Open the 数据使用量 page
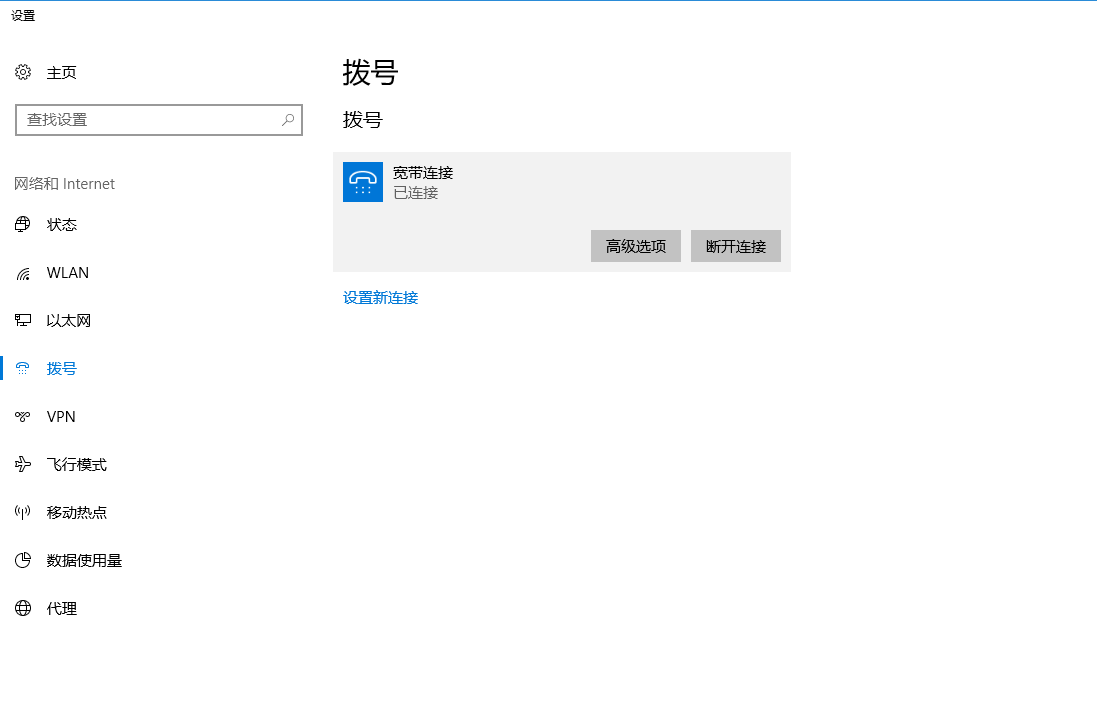The height and width of the screenshot is (717, 1097). coord(85,560)
